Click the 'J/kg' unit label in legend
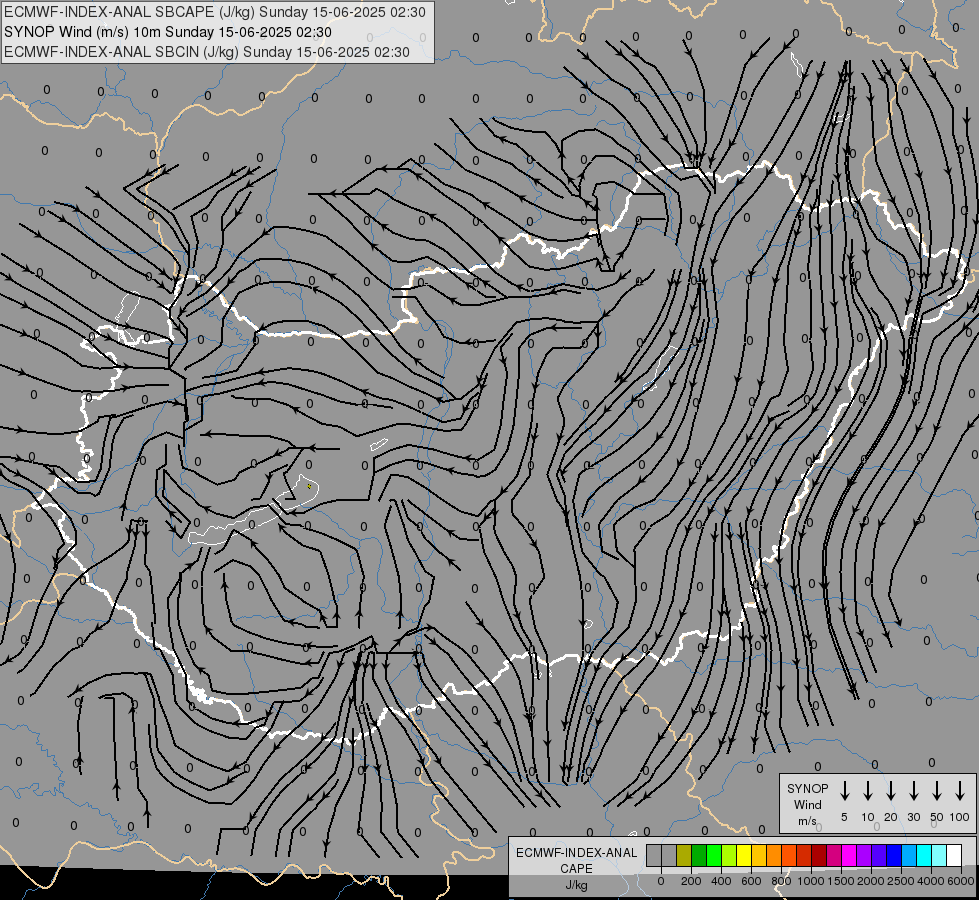 point(576,885)
